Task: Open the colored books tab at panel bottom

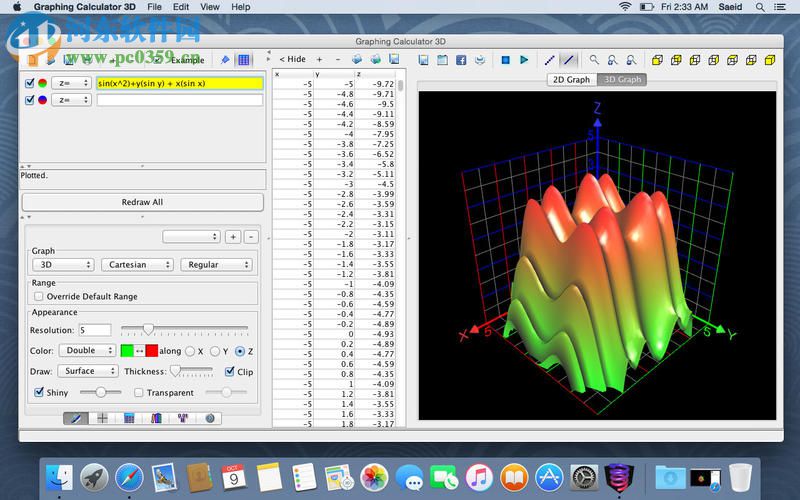Action: (x=156, y=418)
